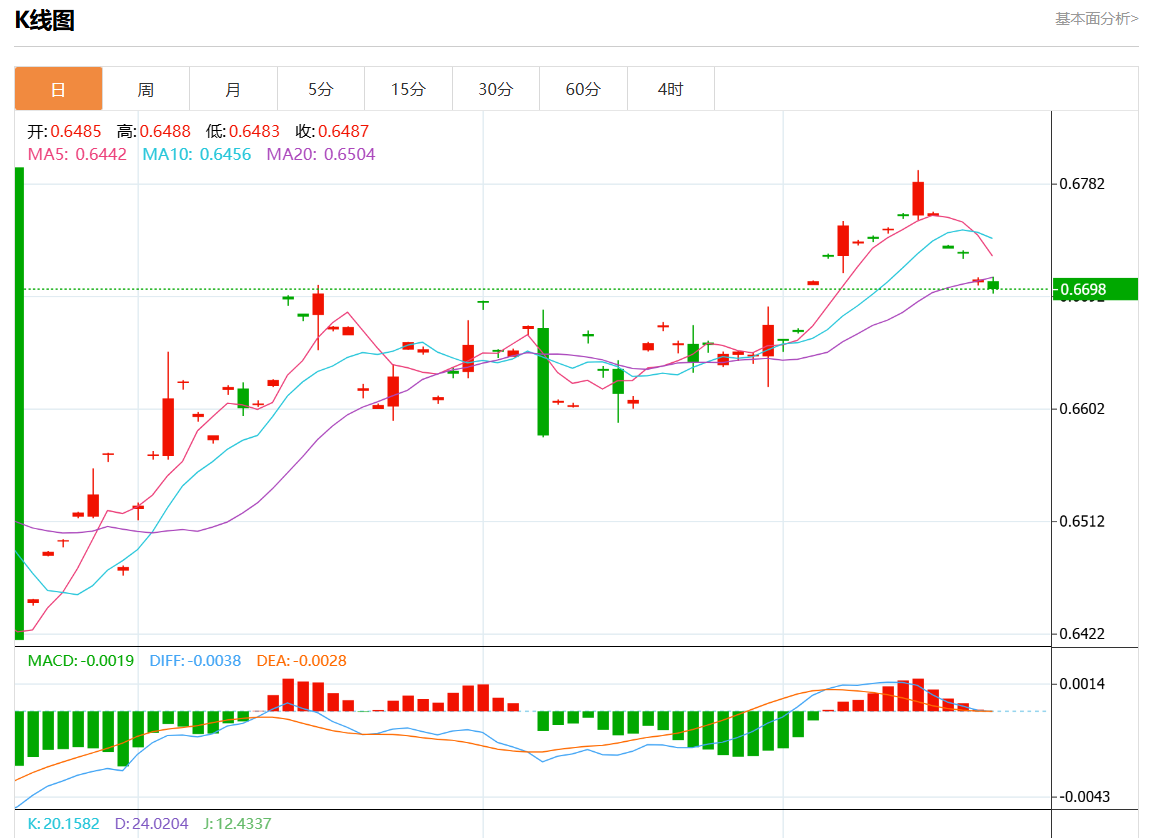Click the 高:0.6488 high price value
Viewport: 1162px width, 838px height.
pos(153,131)
